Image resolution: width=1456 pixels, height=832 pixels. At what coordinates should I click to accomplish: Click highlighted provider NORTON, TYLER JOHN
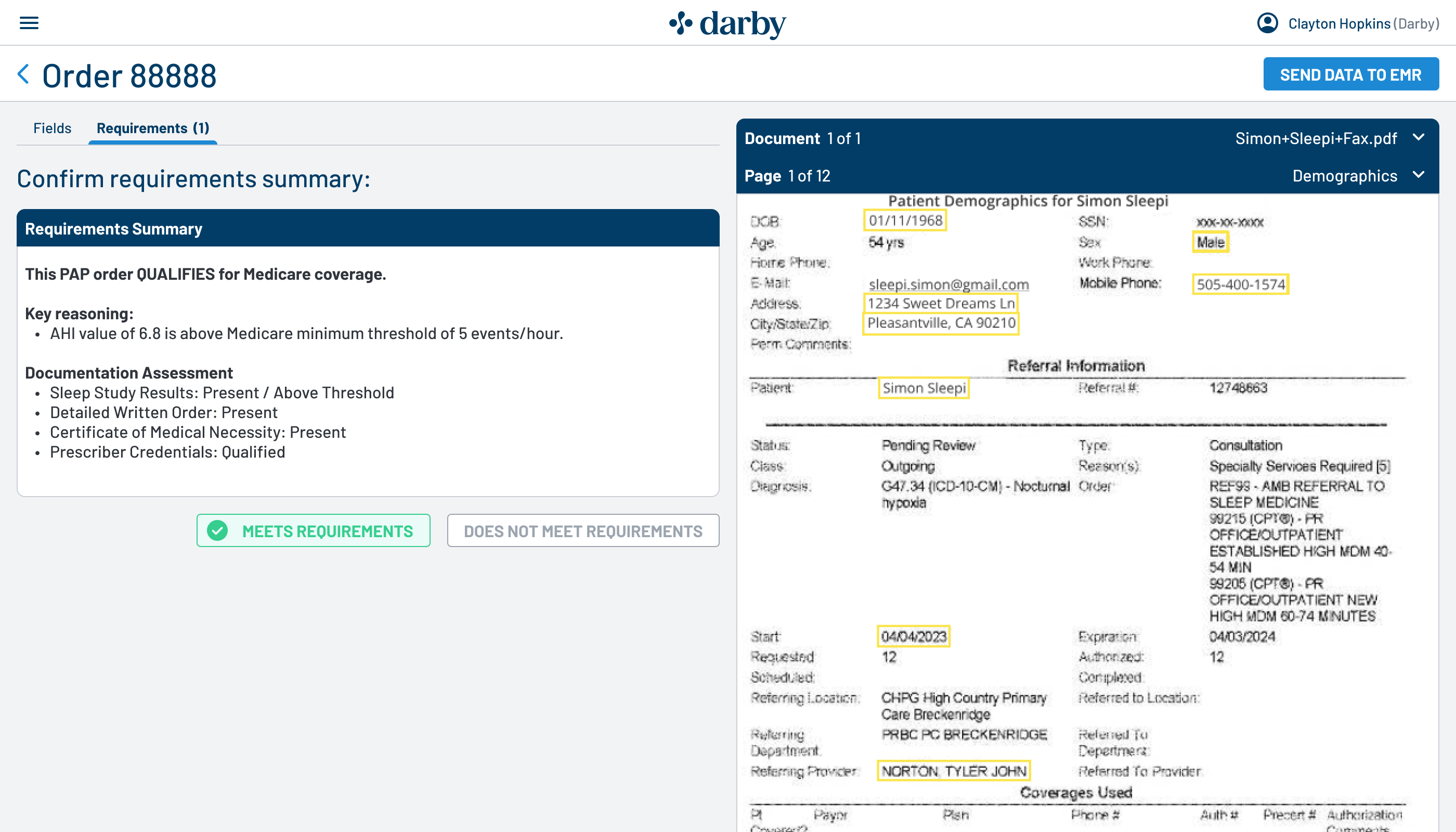pyautogui.click(x=953, y=771)
